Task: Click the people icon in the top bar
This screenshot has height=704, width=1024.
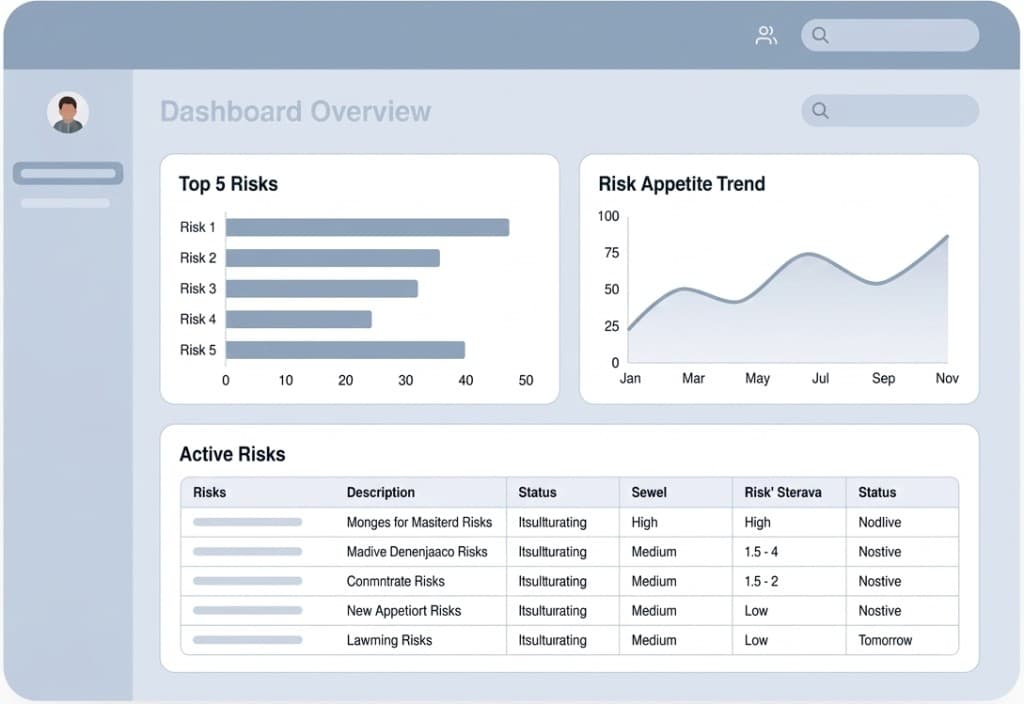Action: click(x=766, y=34)
